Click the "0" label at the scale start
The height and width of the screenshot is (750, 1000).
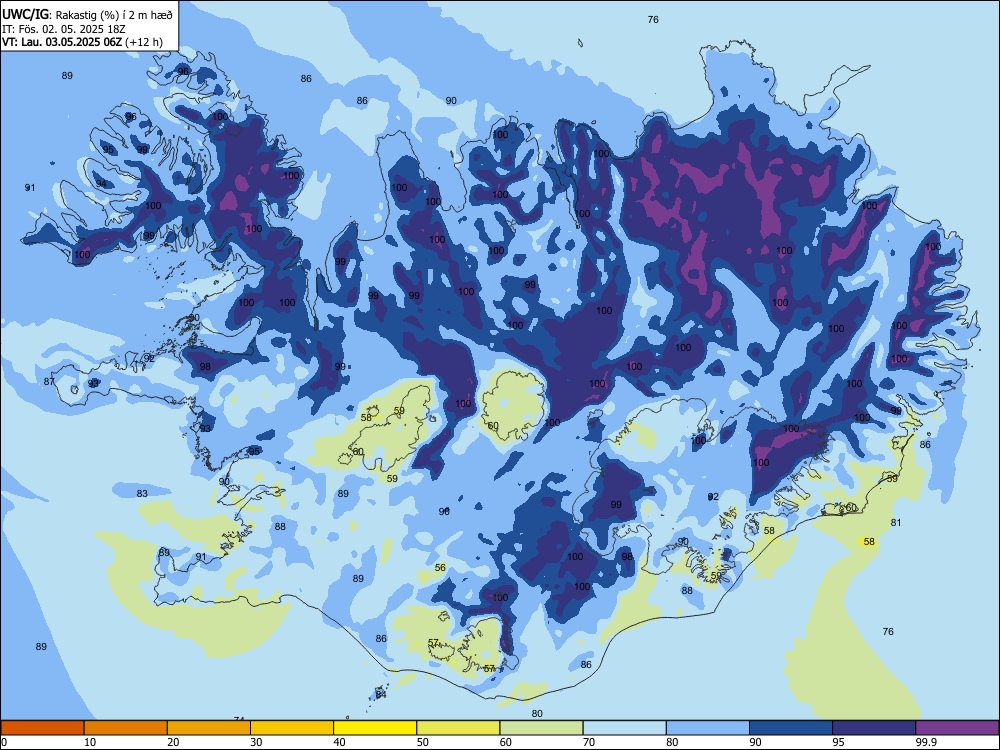(x=4, y=742)
